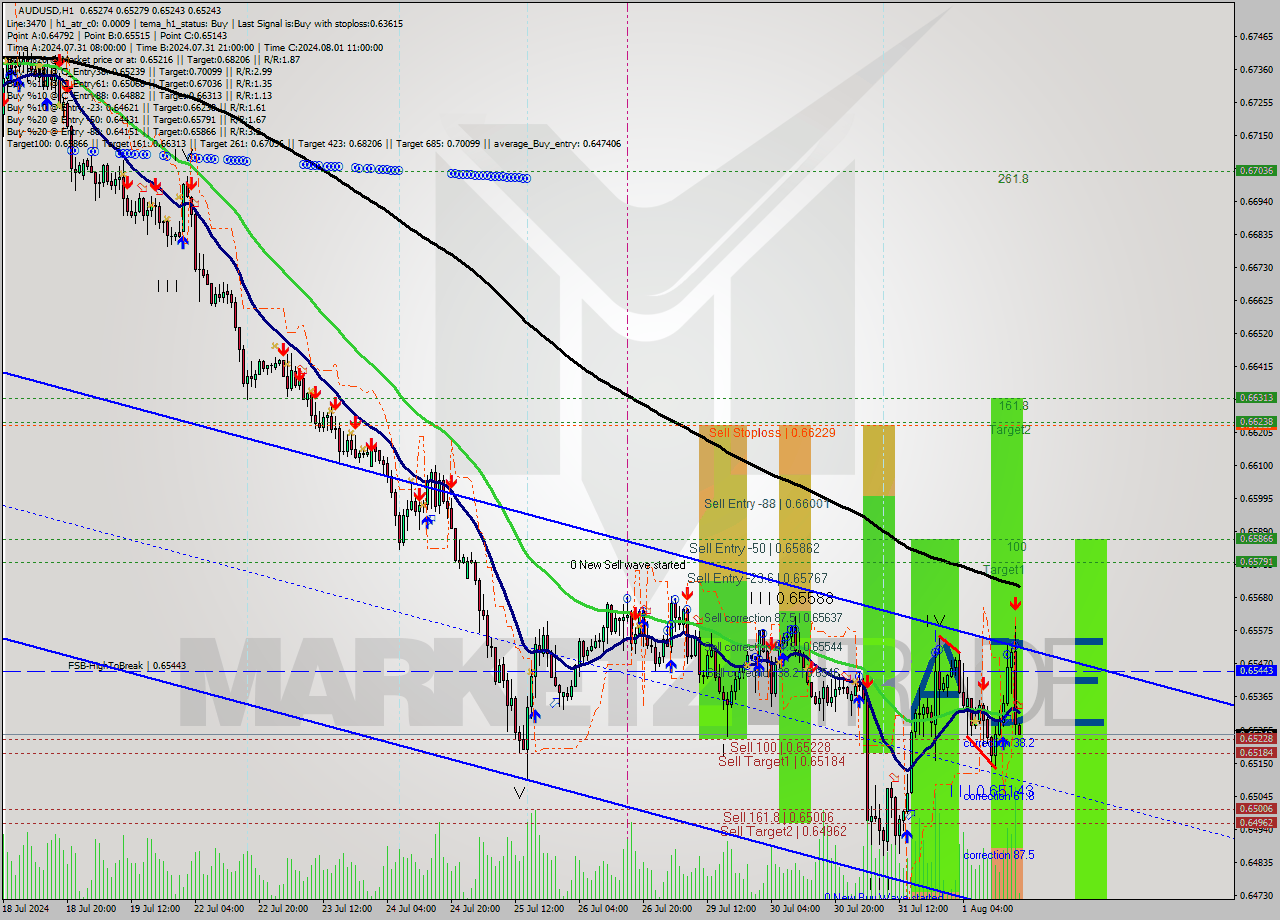Click the '24 Jul 20:00' time axis label
The width and height of the screenshot is (1280, 920).
pyautogui.click(x=475, y=910)
